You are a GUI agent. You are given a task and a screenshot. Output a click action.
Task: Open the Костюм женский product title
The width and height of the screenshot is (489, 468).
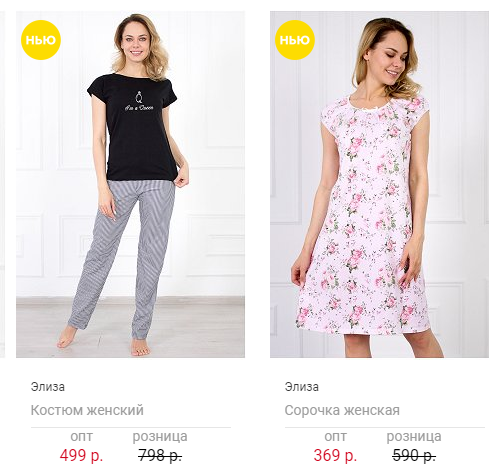pos(87,410)
